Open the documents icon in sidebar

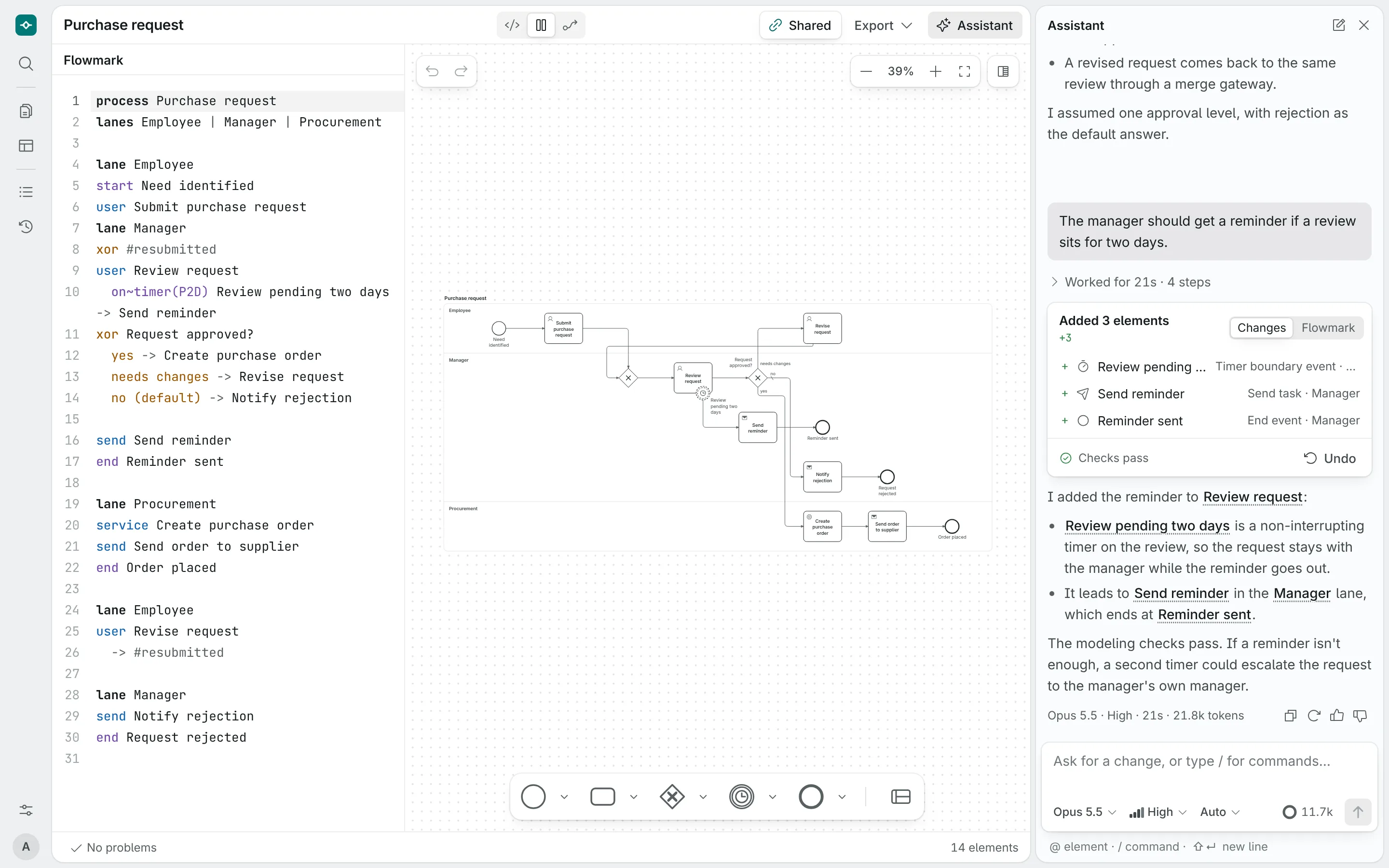(x=26, y=111)
